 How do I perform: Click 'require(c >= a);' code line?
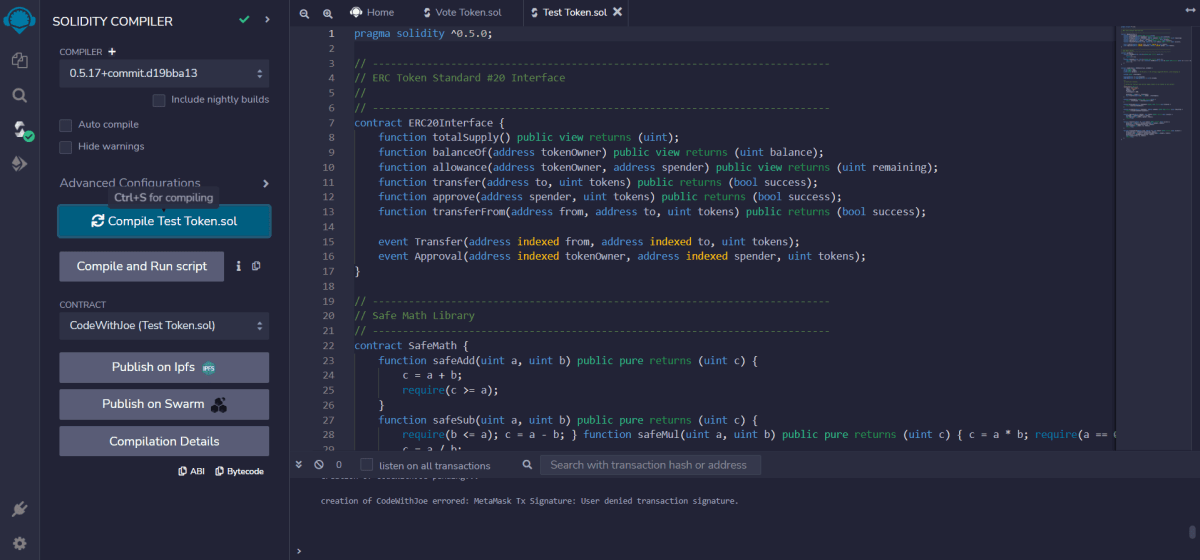pos(450,390)
